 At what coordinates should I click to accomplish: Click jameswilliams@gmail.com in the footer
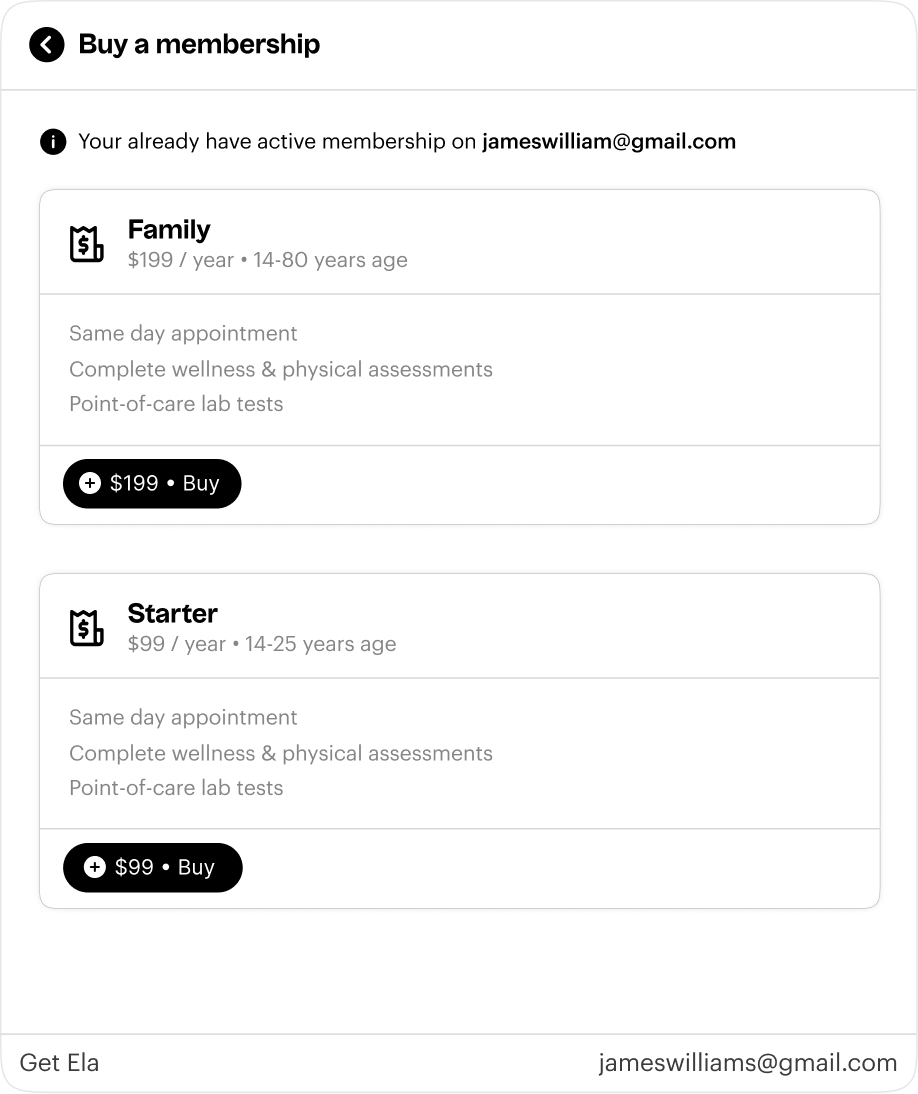748,1063
